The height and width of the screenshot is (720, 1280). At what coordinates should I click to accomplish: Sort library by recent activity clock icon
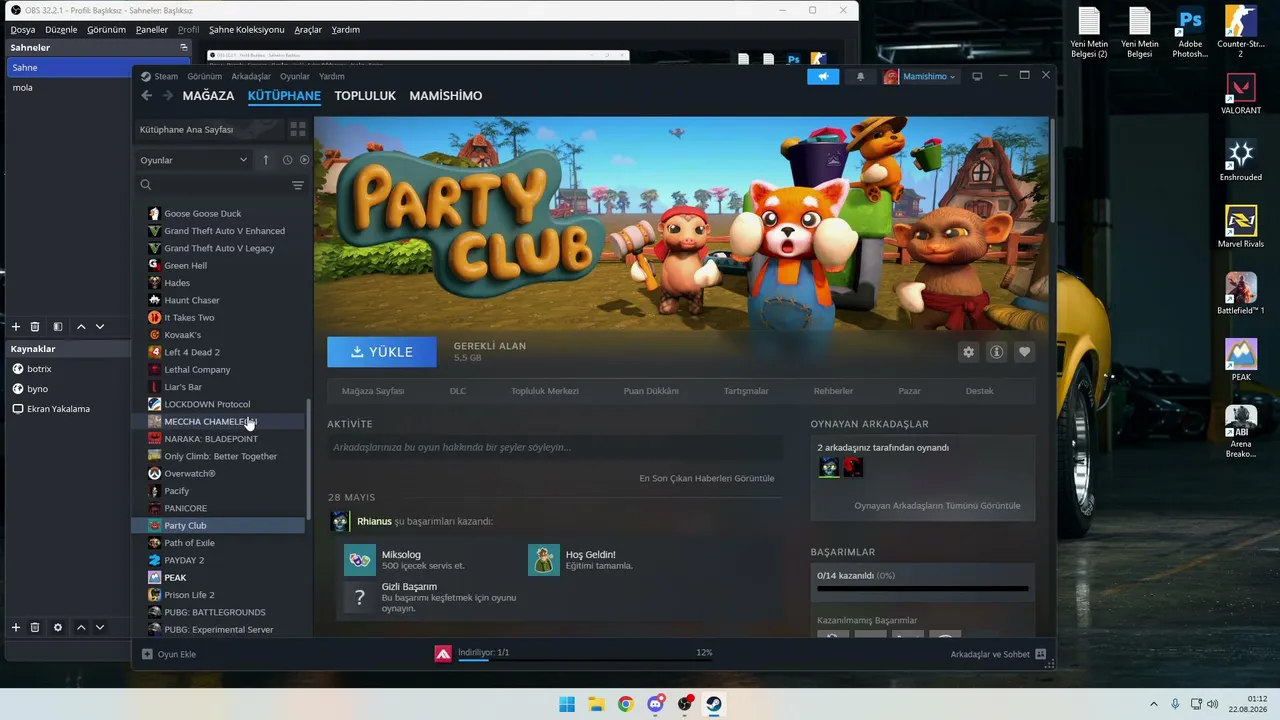tap(287, 160)
